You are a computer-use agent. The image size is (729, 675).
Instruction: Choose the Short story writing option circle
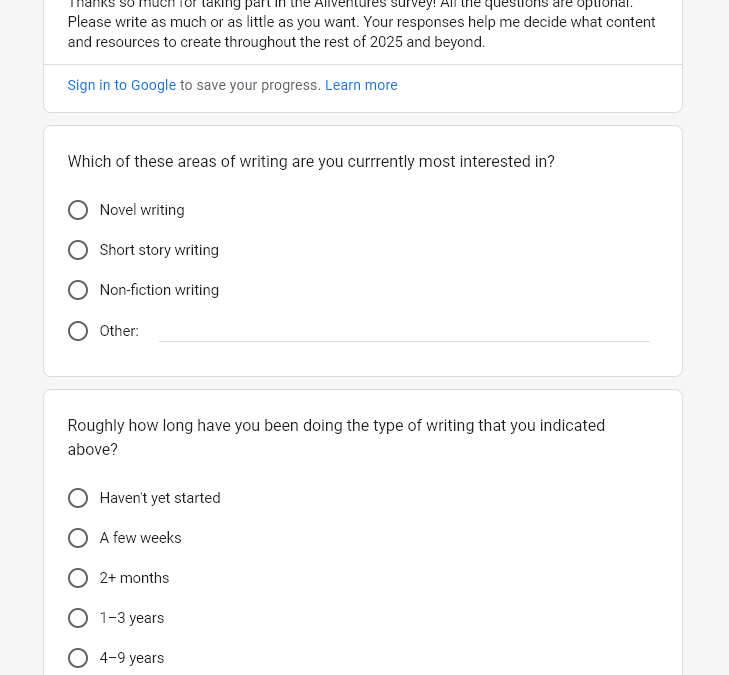(x=78, y=250)
